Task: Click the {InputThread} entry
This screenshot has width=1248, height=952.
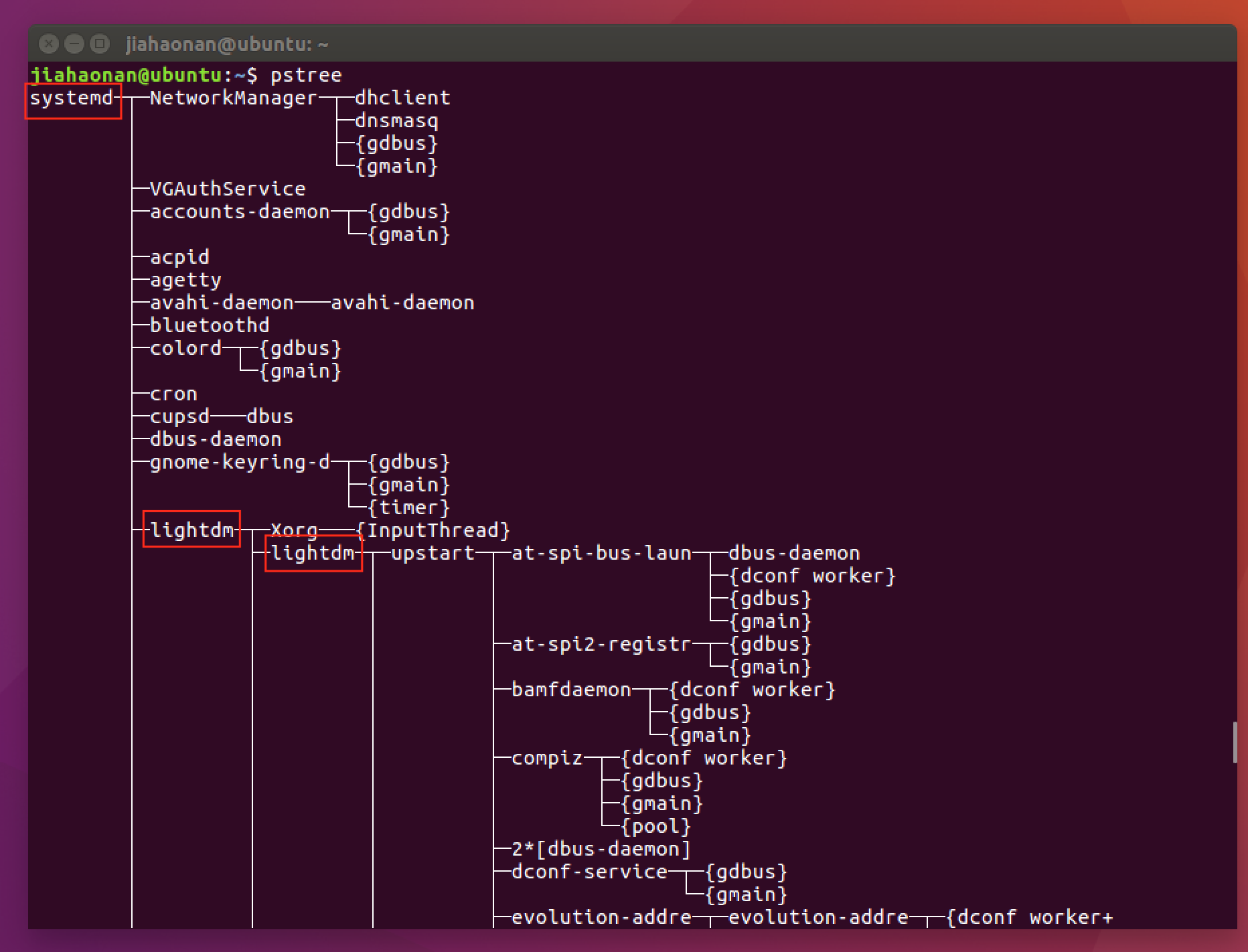Action: [x=433, y=530]
